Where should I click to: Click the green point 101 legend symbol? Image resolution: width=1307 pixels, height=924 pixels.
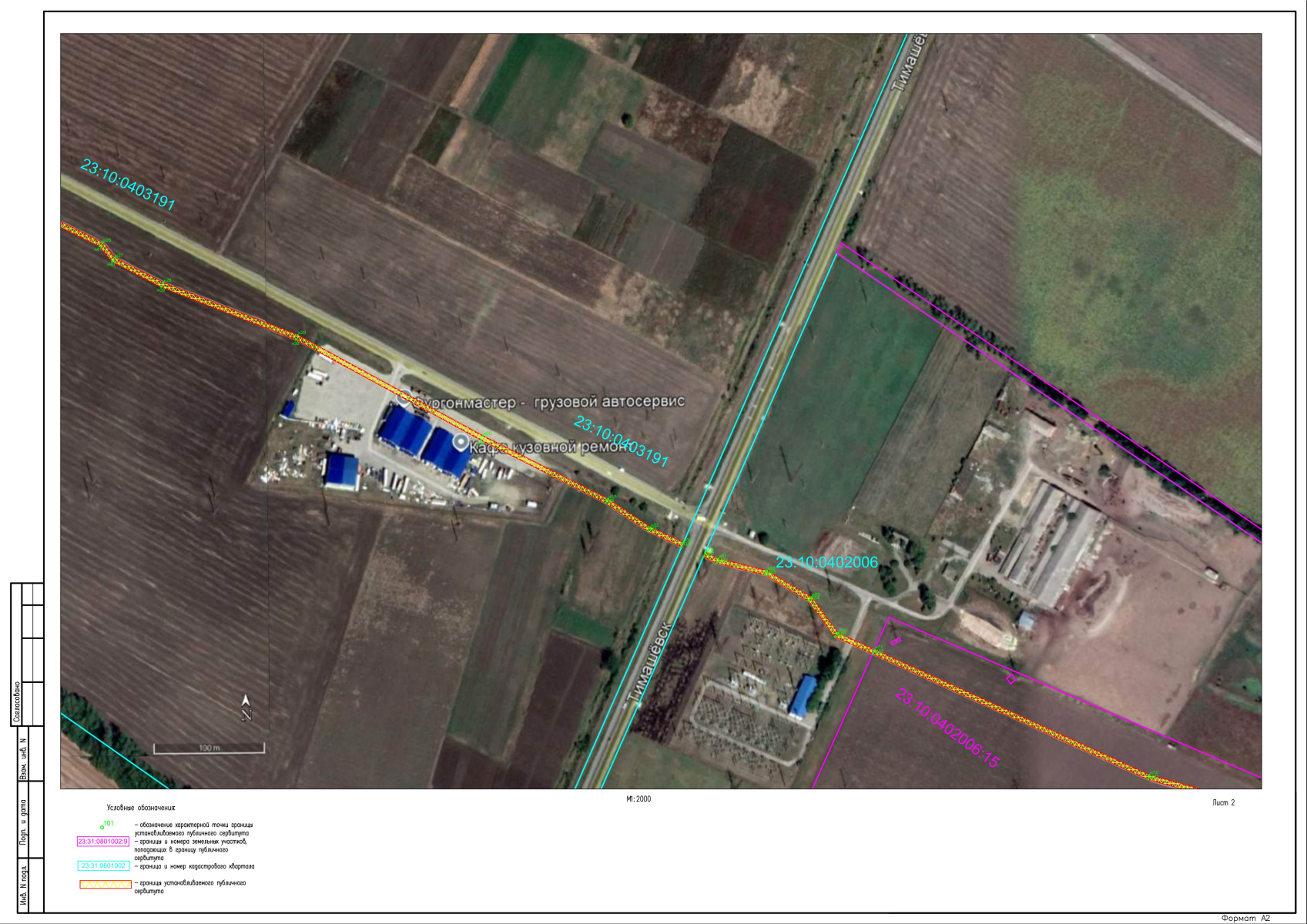[102, 826]
